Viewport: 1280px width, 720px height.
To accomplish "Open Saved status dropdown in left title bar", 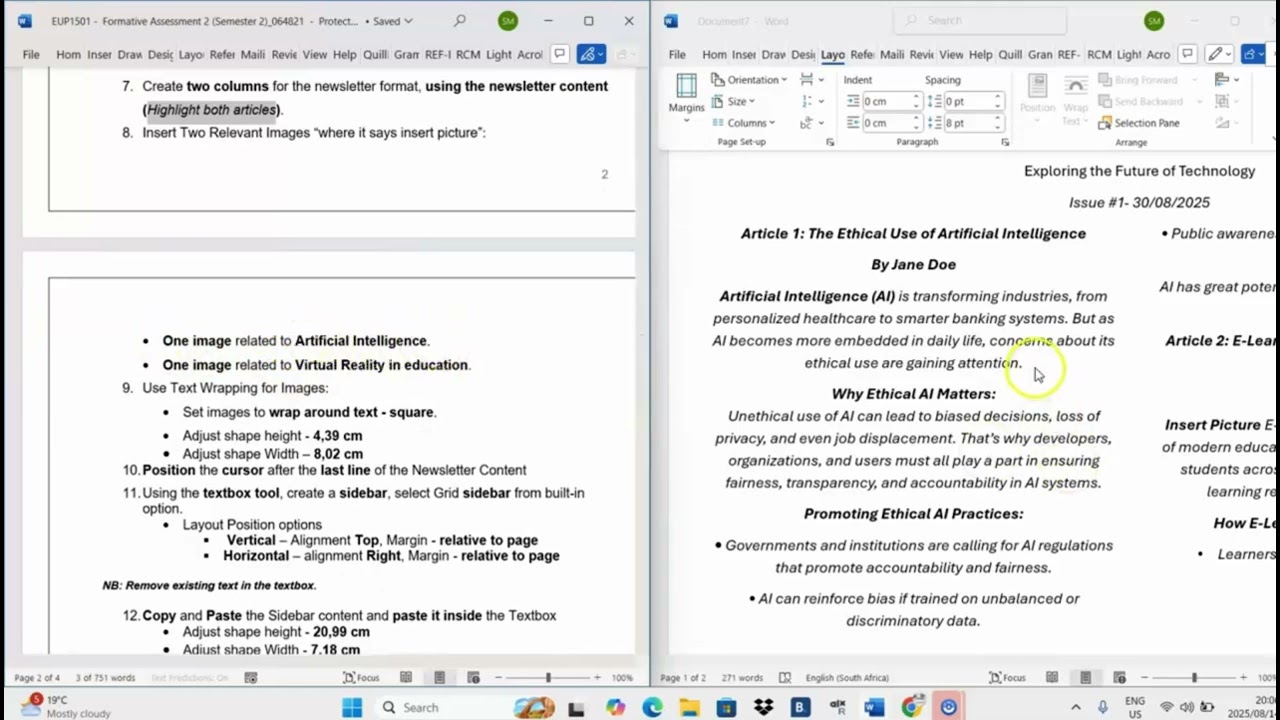I will (392, 21).
